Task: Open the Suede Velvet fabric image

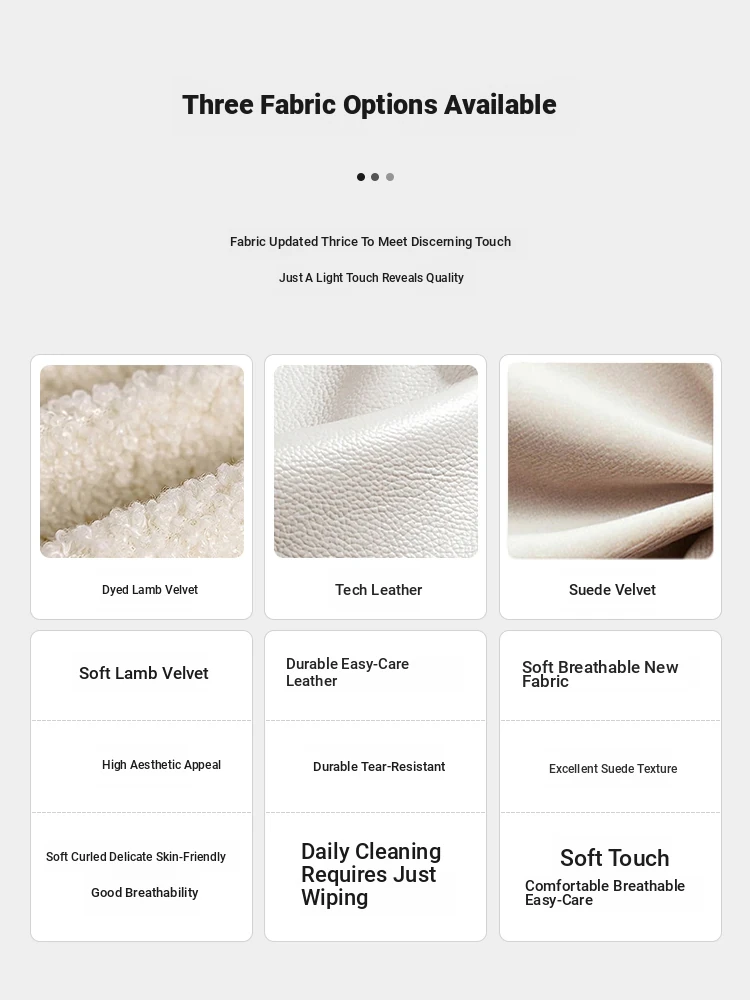Action: click(610, 461)
